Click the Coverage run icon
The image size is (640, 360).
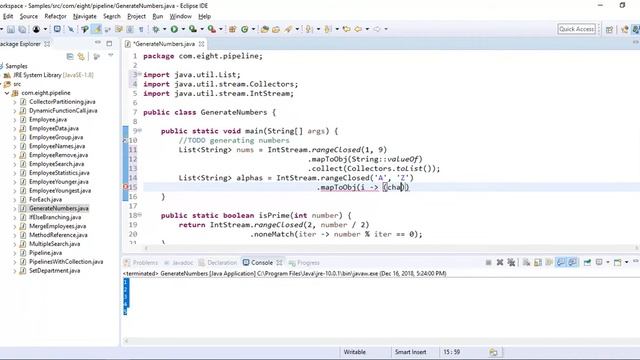click(193, 29)
